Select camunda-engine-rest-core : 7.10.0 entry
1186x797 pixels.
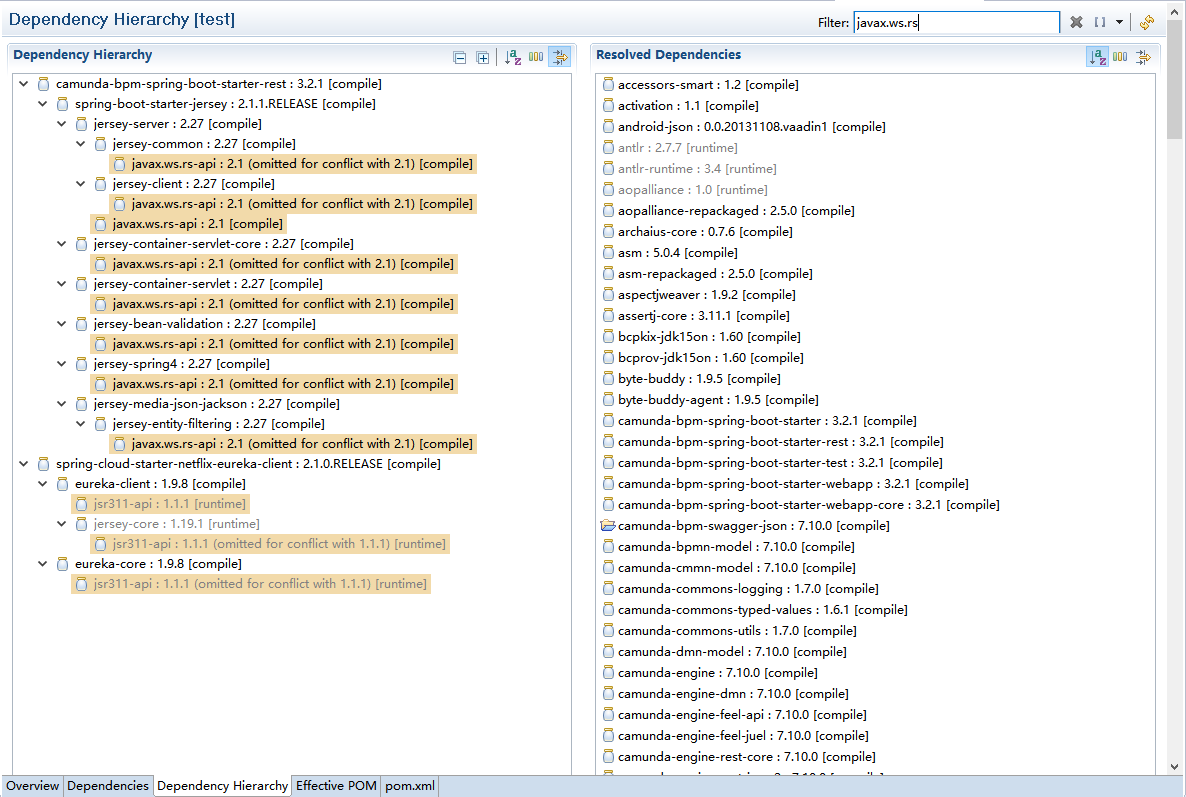coord(739,757)
